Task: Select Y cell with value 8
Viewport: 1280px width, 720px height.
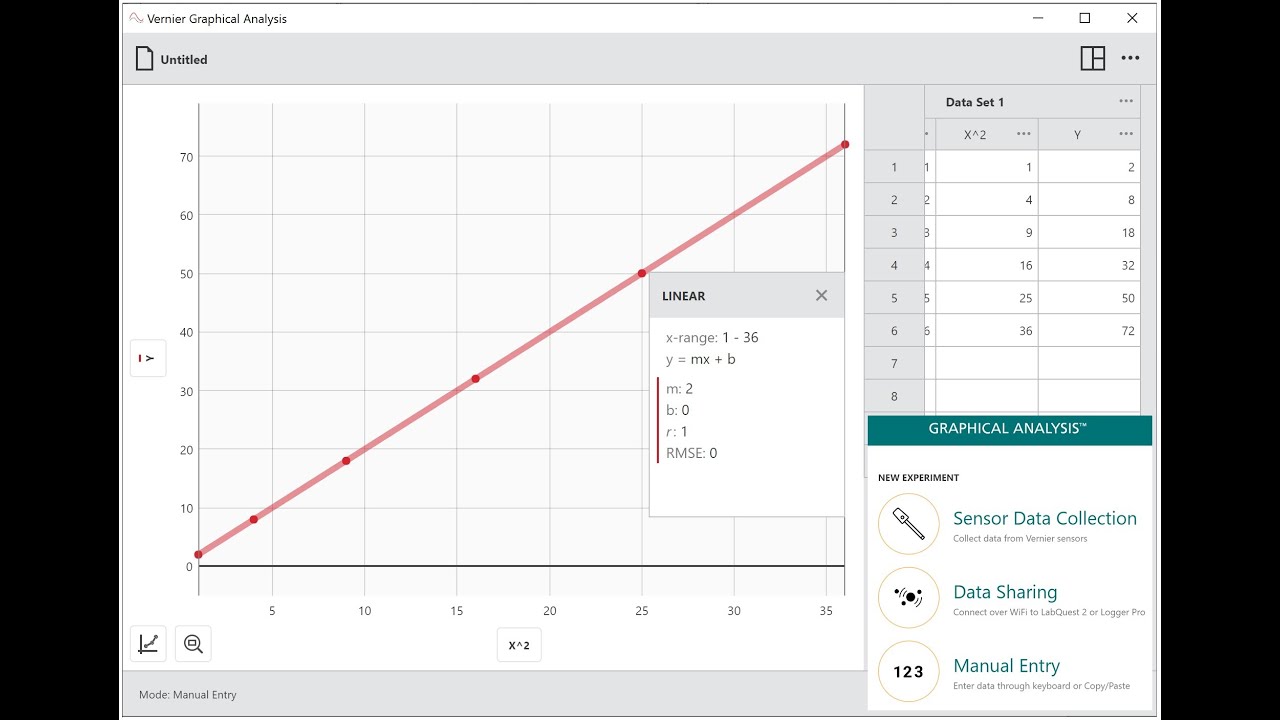Action: (1089, 200)
